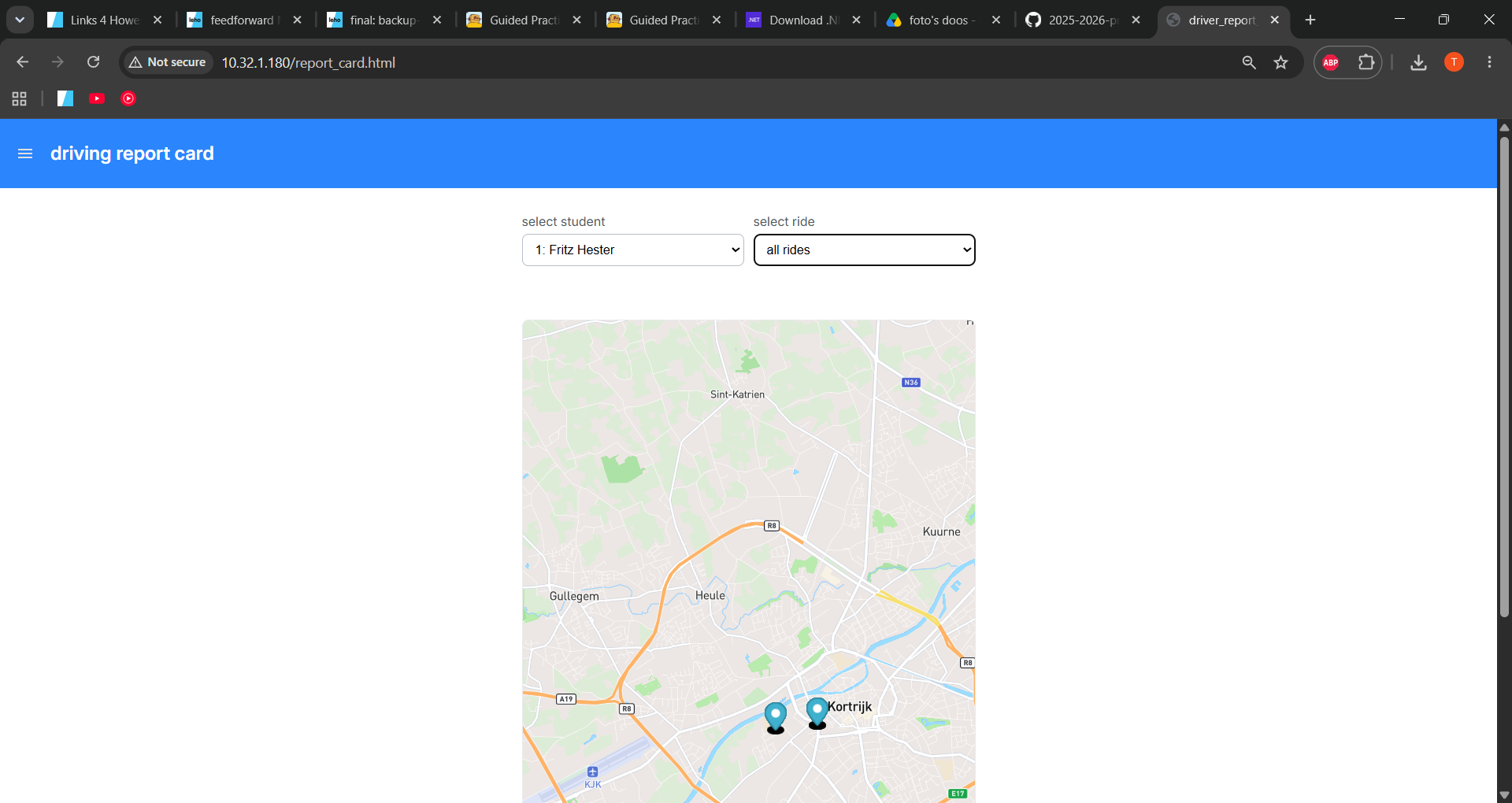Close the GitHub 2025-2026 tab
The width and height of the screenshot is (1512, 803).
pos(1136,20)
